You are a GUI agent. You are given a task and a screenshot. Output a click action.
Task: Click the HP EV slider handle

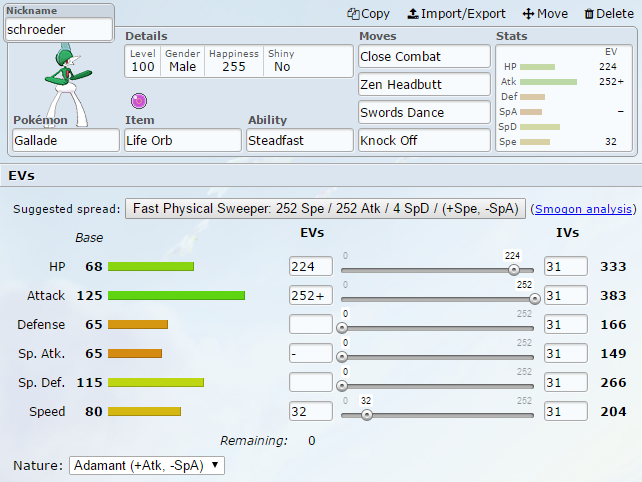click(513, 270)
